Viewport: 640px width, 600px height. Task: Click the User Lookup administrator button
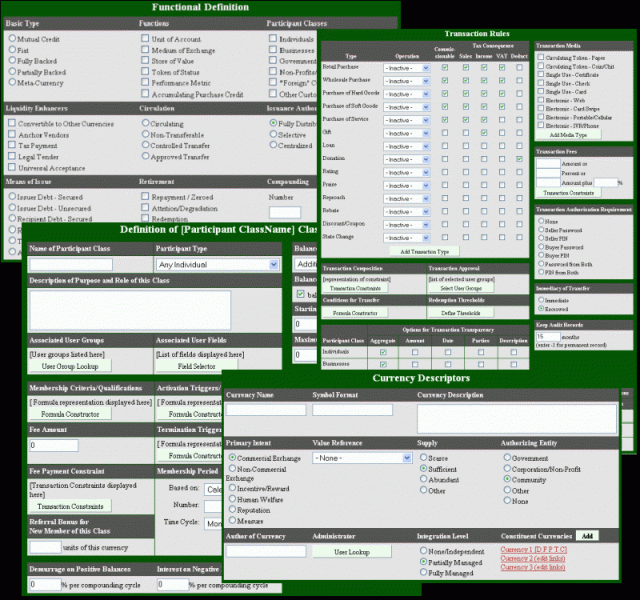click(x=352, y=552)
